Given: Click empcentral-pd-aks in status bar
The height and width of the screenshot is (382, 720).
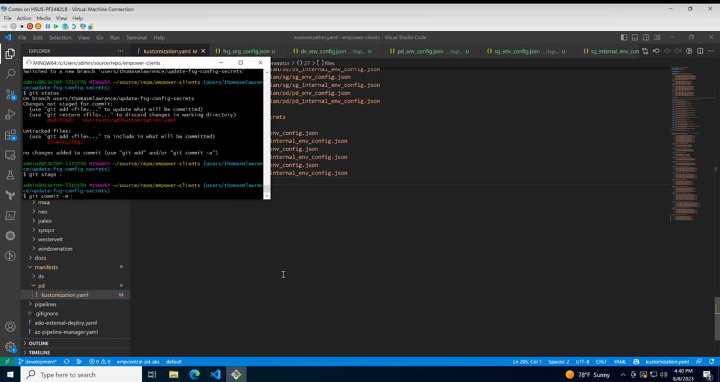Looking at the screenshot, I should pyautogui.click(x=138, y=362).
